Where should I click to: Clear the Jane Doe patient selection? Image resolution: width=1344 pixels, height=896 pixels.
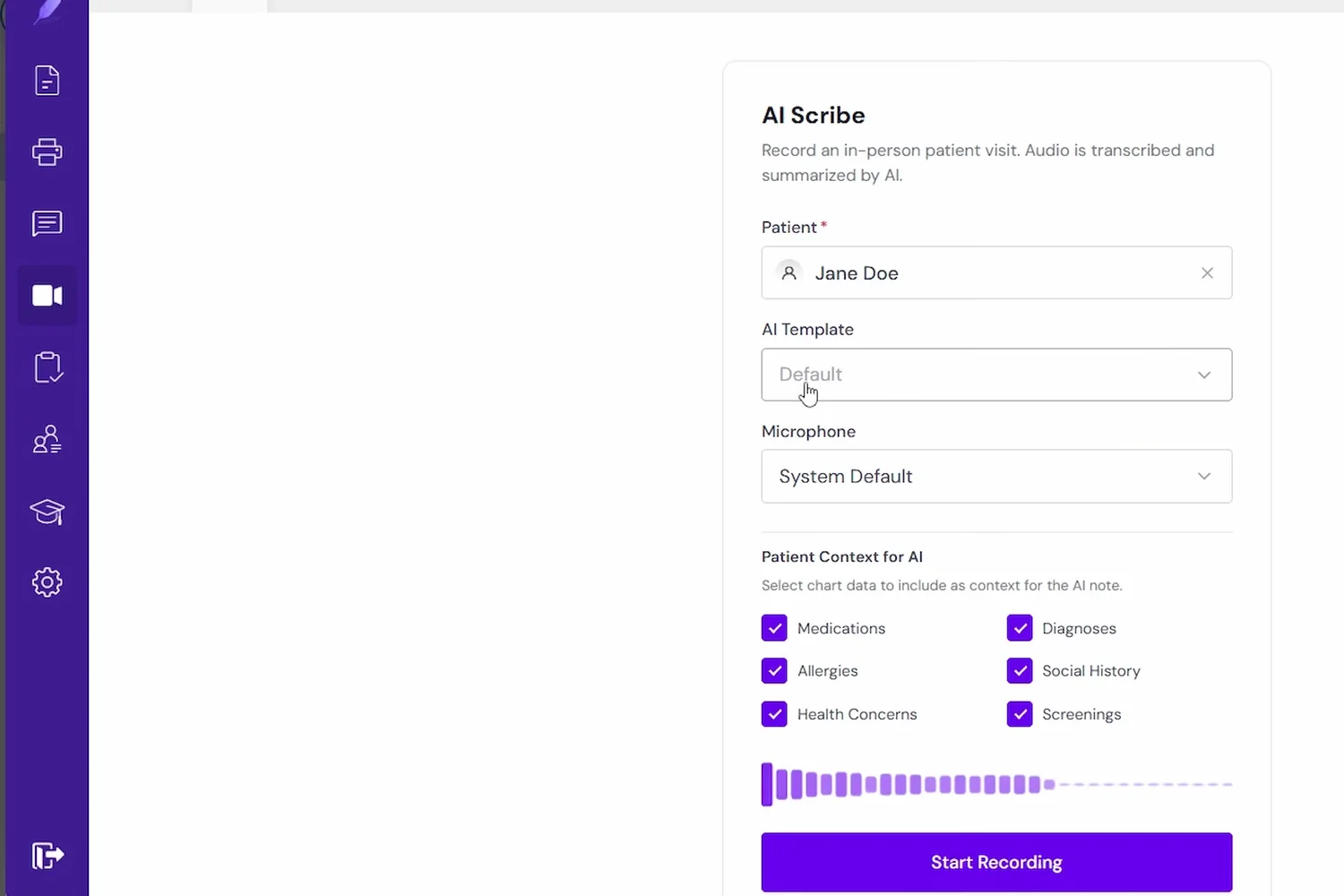coord(1207,273)
